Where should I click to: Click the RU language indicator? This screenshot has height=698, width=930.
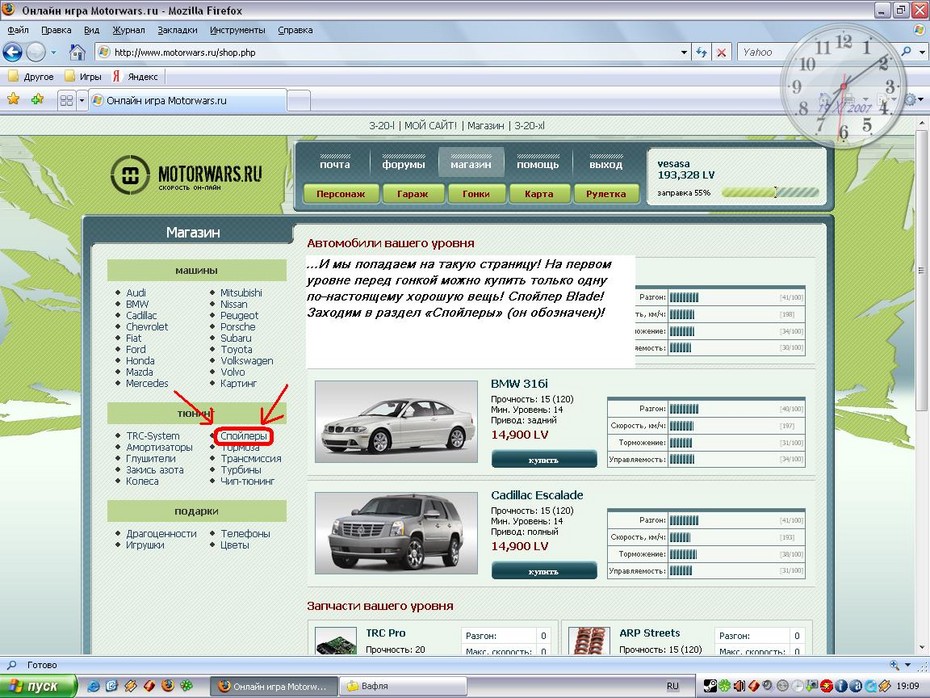(672, 686)
